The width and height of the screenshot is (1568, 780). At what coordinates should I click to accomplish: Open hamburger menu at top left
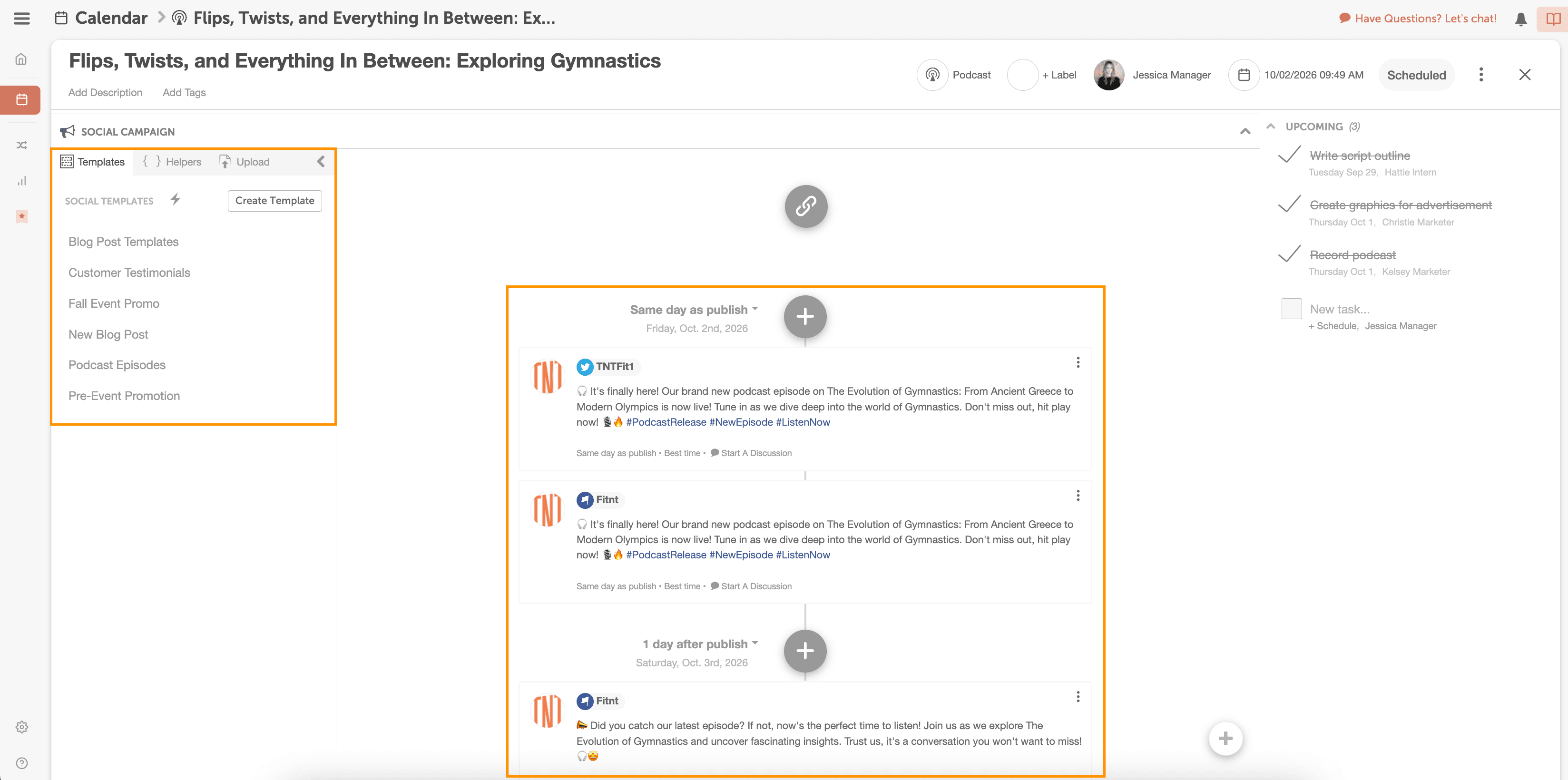21,18
